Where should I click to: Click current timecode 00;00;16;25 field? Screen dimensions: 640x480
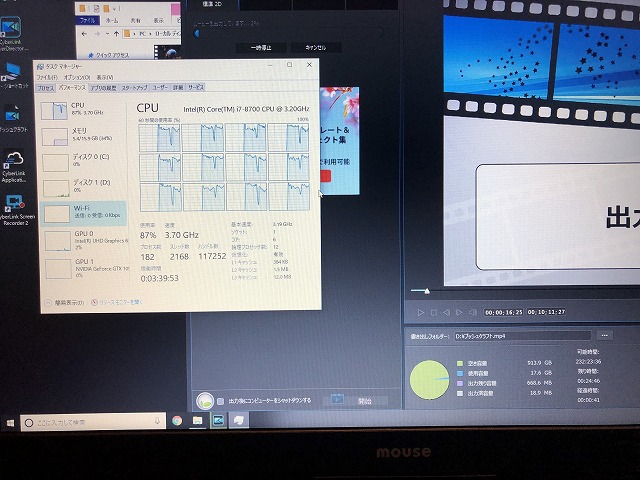tap(504, 312)
